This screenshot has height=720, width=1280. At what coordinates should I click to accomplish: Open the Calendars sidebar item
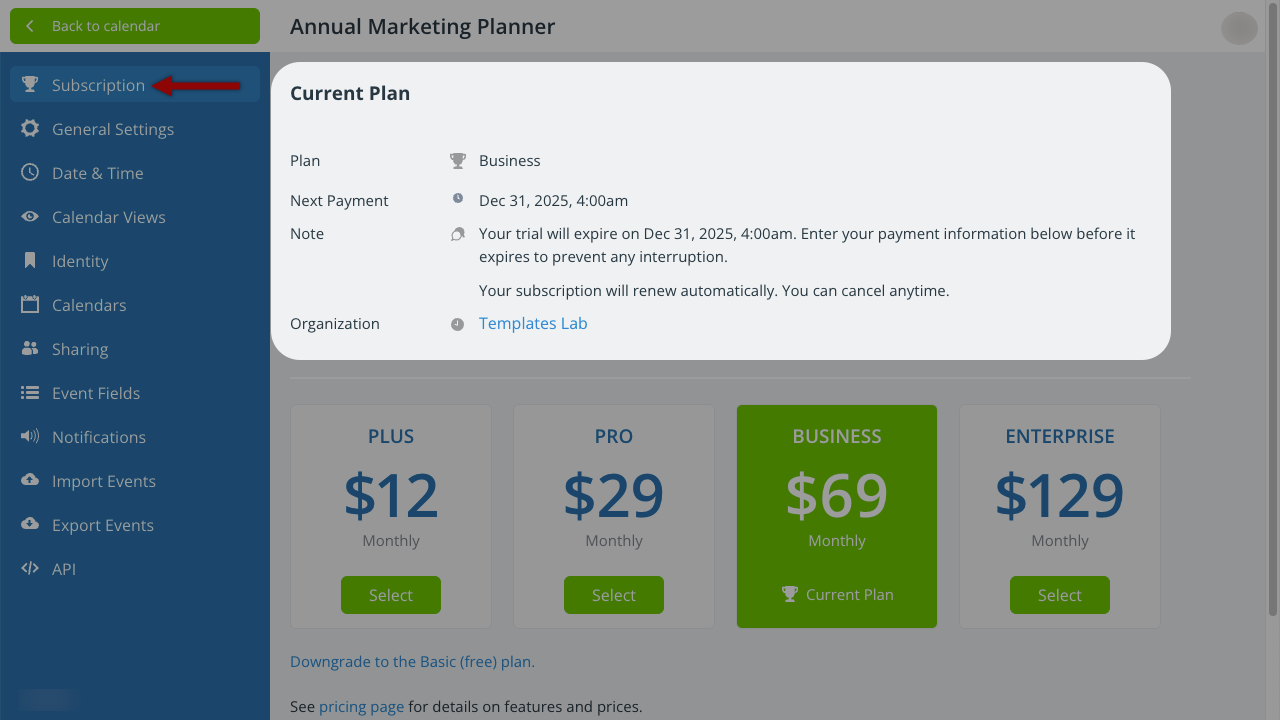[x=135, y=305]
